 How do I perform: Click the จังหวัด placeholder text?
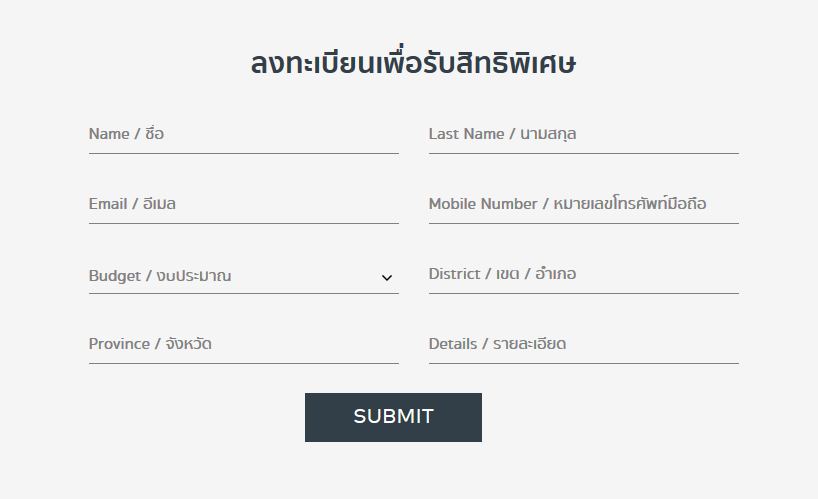[x=188, y=344]
